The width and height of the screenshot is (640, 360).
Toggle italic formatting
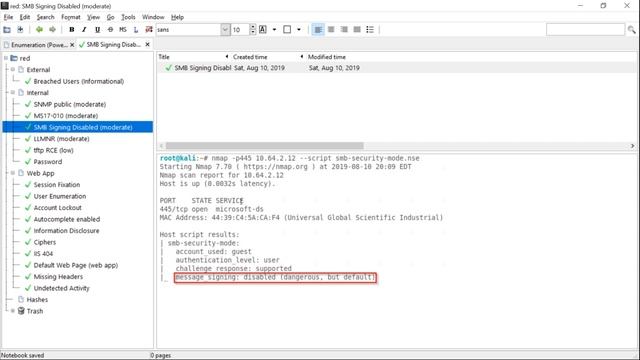pos(84,29)
